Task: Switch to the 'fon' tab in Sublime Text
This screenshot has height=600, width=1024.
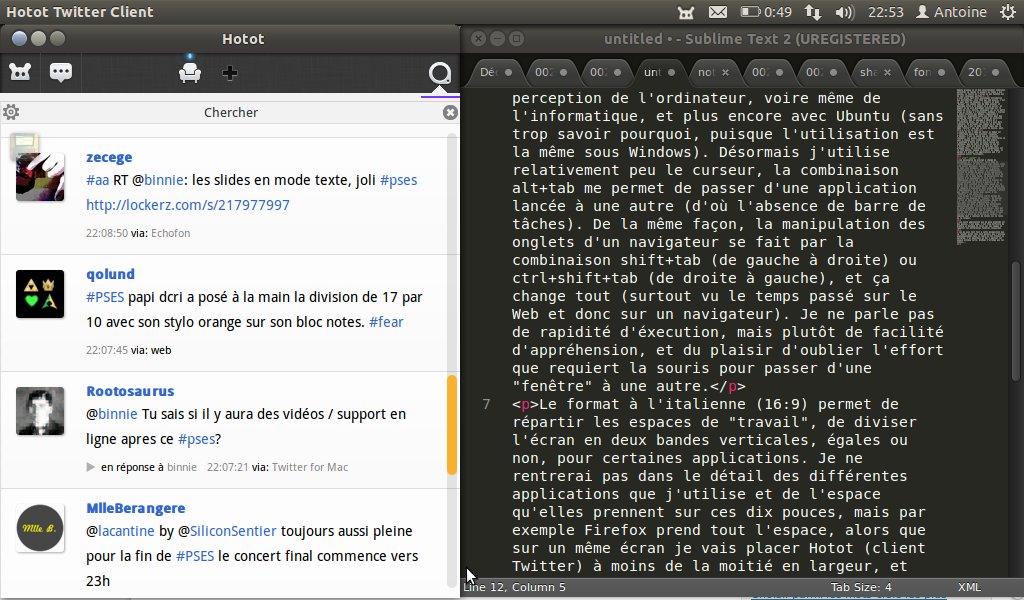Action: (927, 72)
